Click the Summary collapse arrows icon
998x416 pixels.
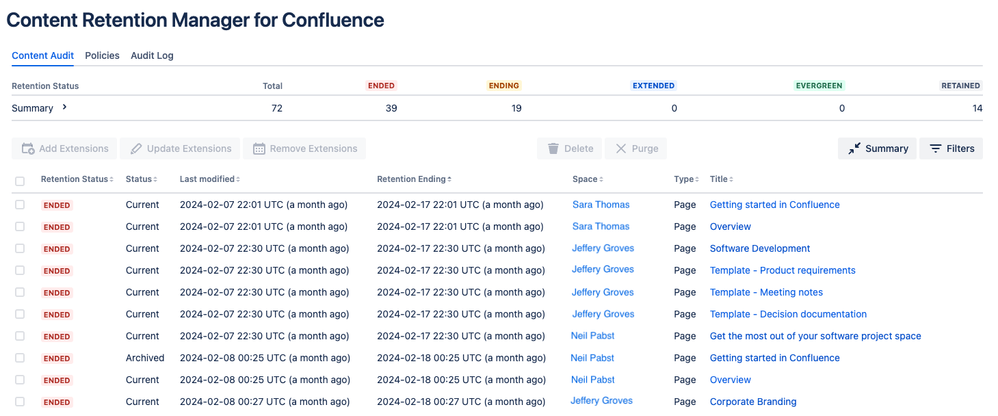[854, 149]
